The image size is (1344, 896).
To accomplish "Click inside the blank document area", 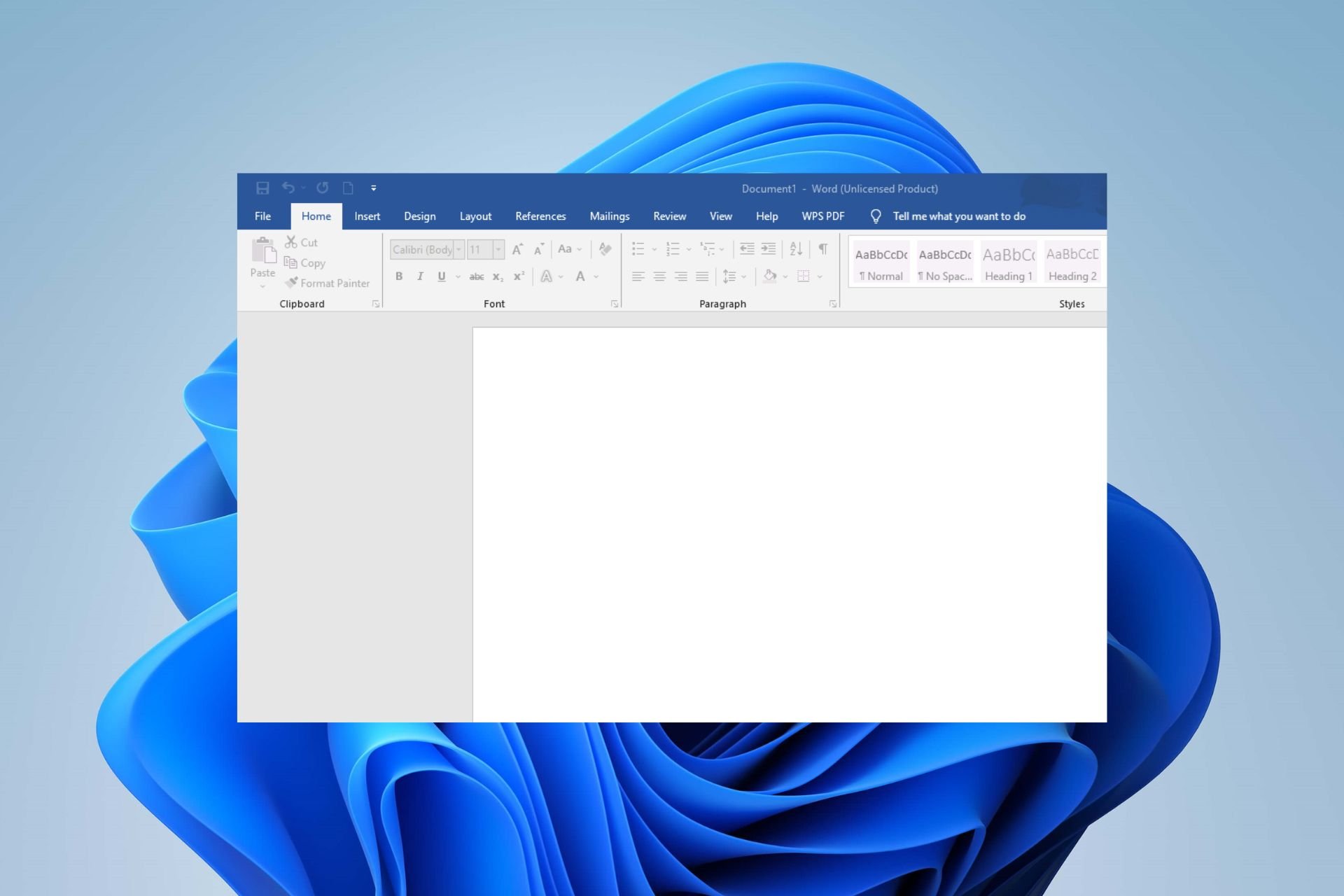I will (791, 520).
